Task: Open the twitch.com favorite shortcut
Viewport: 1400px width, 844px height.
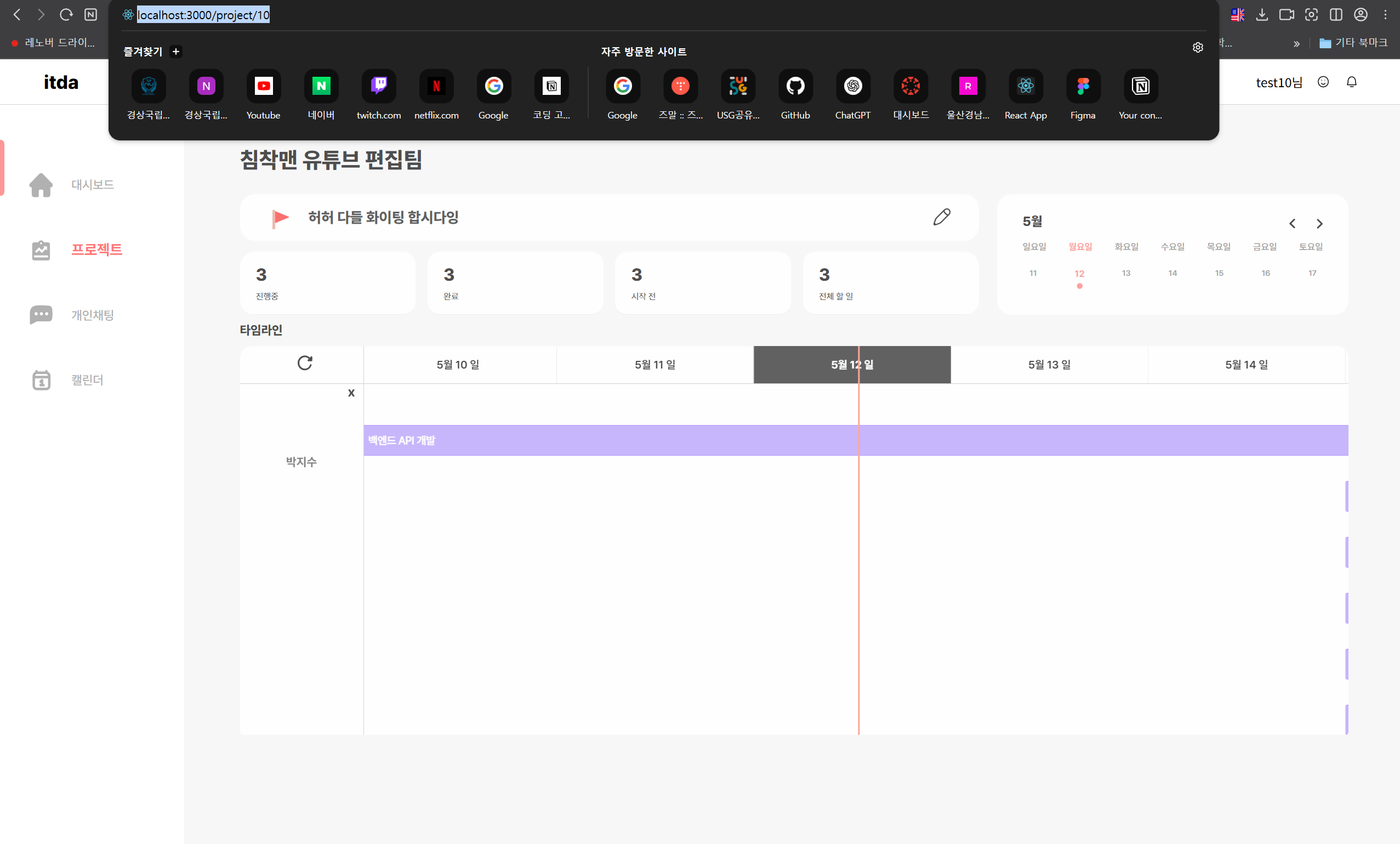Action: [x=378, y=87]
